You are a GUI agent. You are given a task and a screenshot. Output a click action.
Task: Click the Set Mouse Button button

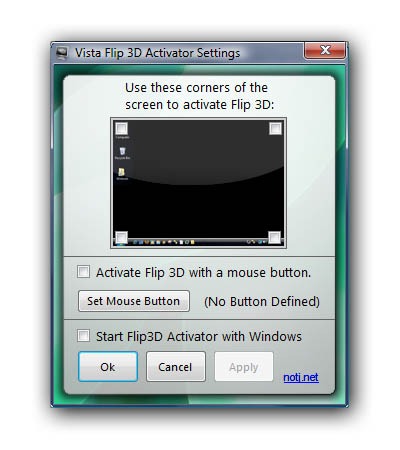[134, 301]
